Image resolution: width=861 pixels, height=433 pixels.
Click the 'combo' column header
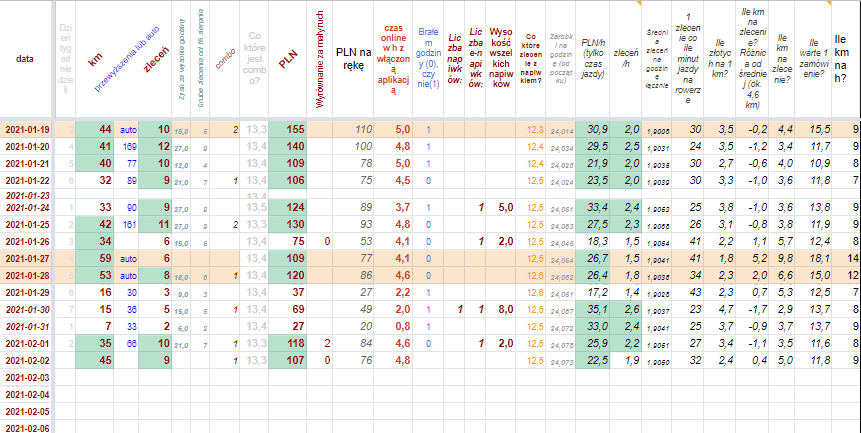coord(225,59)
